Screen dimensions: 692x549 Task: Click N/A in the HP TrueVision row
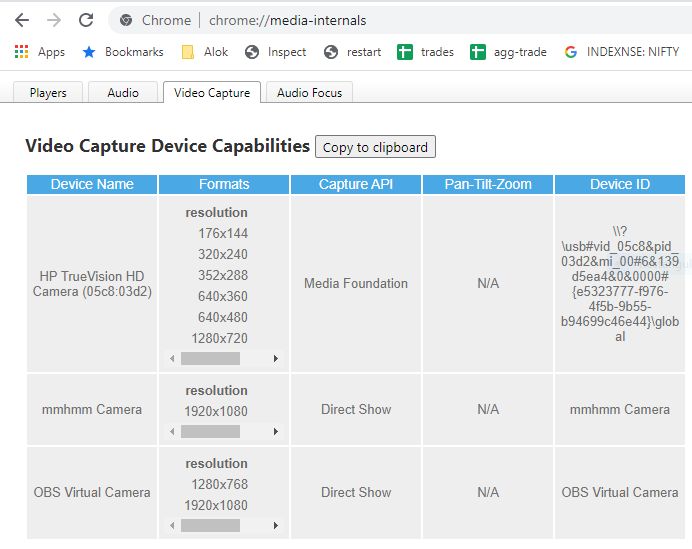pos(488,283)
